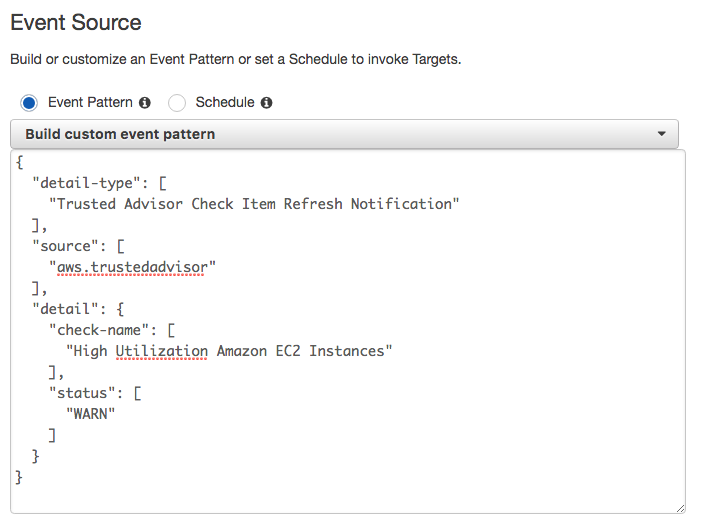
Task: Click the "WARN" value
Action: tap(91, 414)
